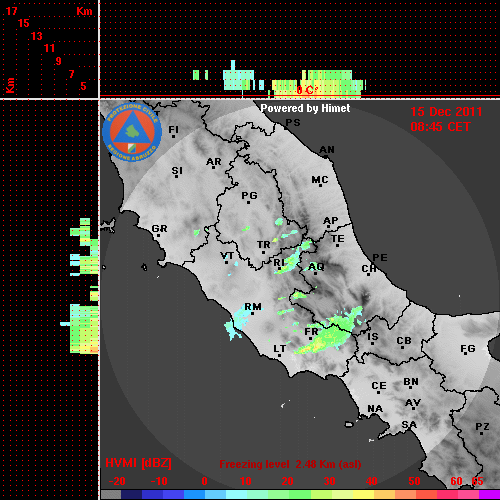Click the AP city label
Viewport: 500px width, 500px height.
coord(331,221)
